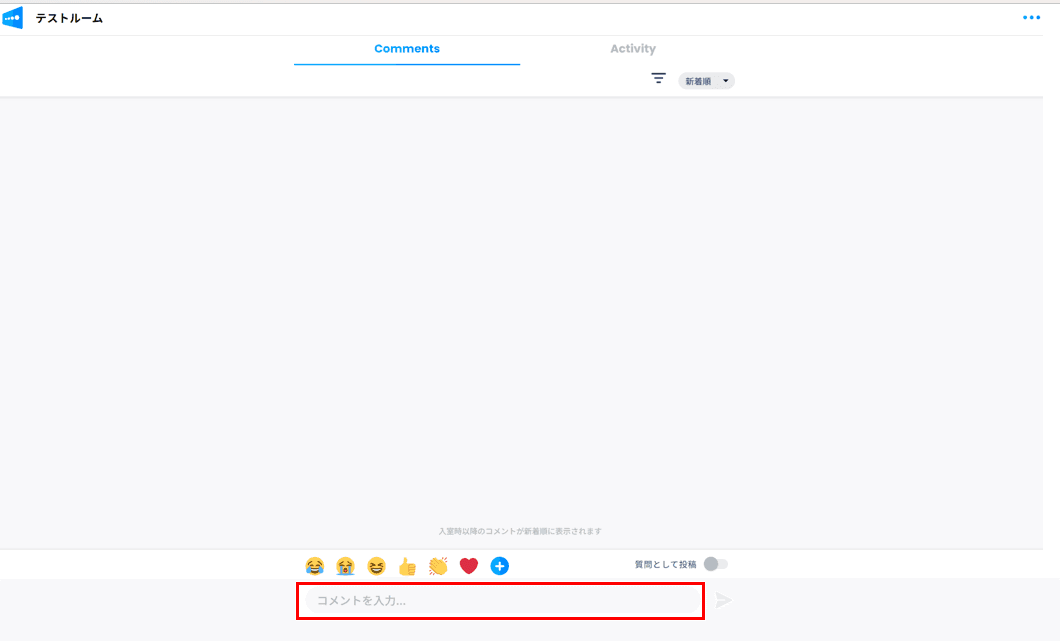Click the grinning squinting face emoji
The image size is (1060, 641).
(376, 566)
